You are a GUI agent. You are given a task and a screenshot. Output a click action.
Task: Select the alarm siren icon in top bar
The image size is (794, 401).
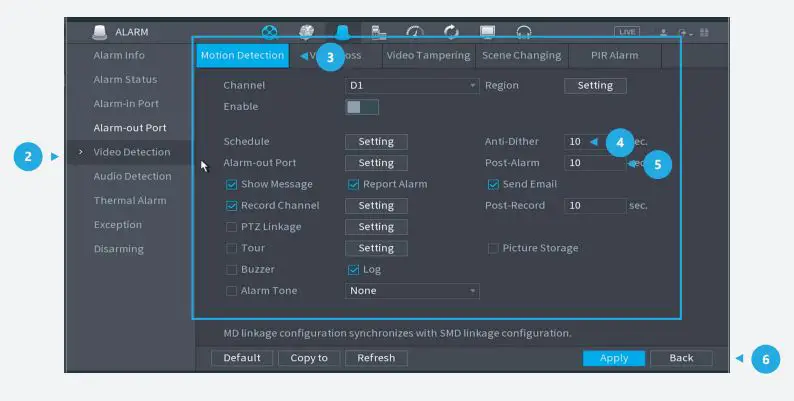coord(343,32)
